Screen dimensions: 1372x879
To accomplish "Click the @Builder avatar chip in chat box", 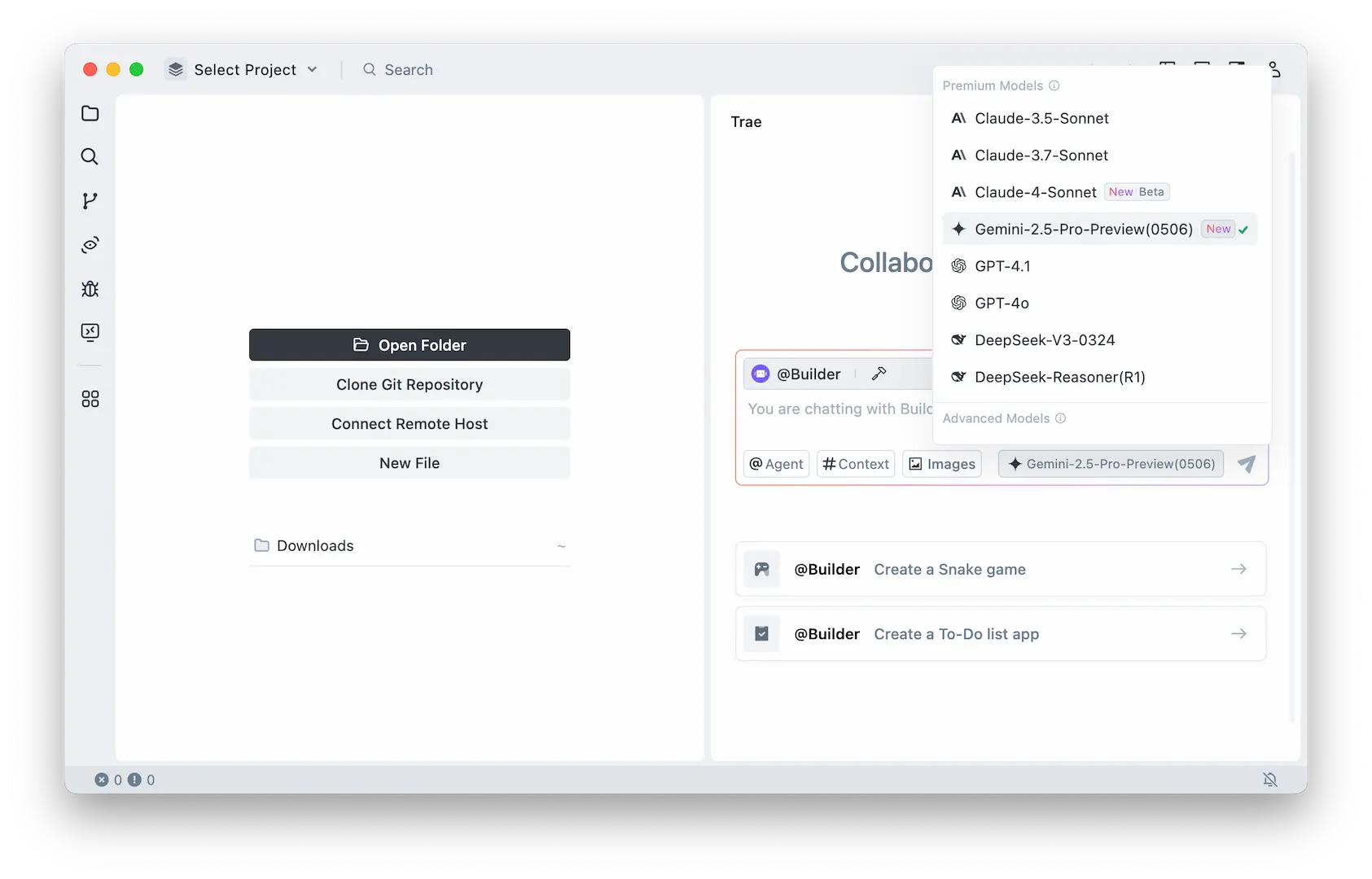I will coord(796,374).
